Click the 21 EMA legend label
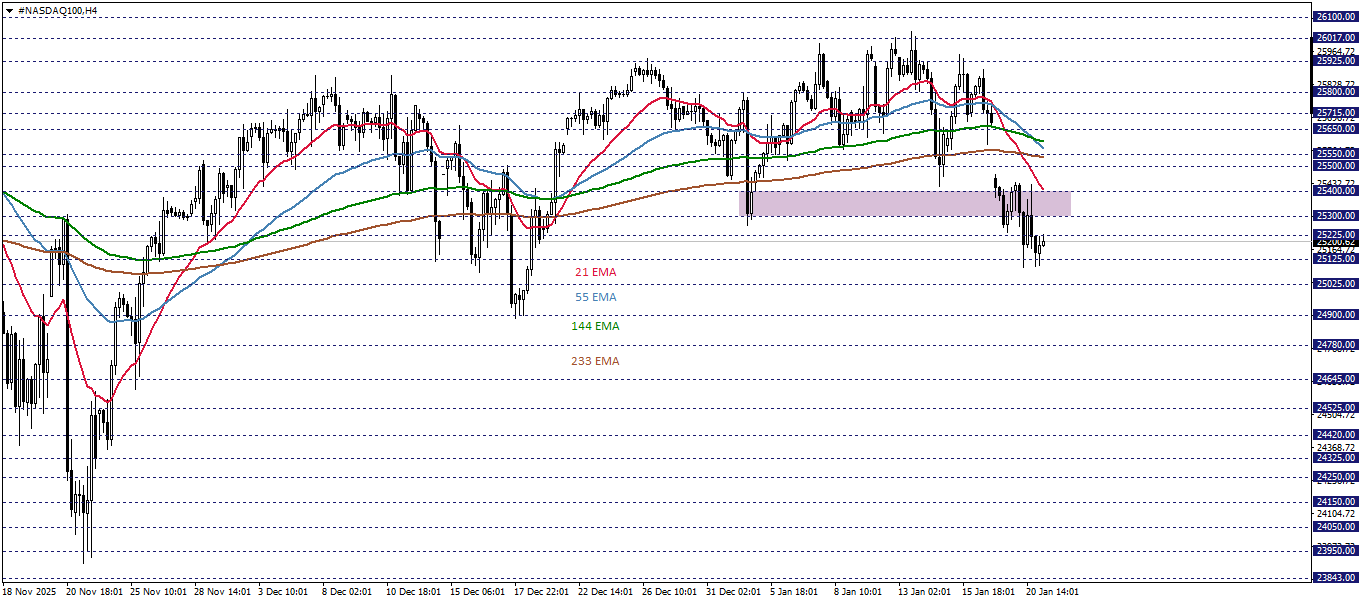Viewport: 1362px width, 603px height. coord(596,271)
